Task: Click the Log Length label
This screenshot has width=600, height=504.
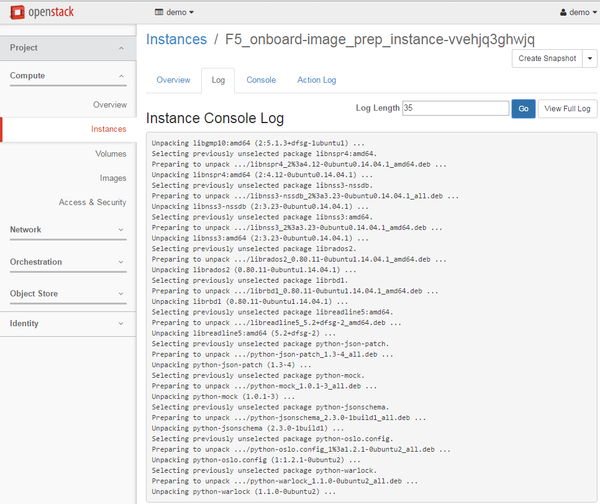Action: coord(377,108)
